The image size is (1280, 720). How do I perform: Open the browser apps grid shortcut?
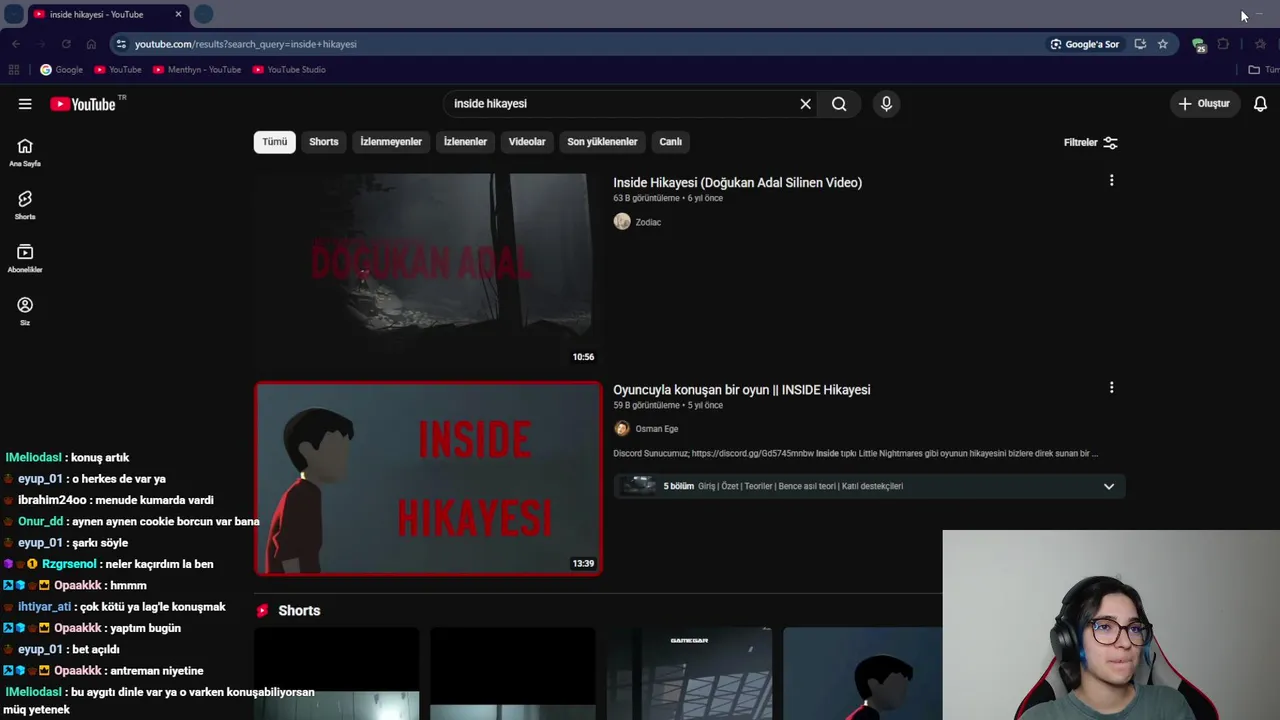14,70
